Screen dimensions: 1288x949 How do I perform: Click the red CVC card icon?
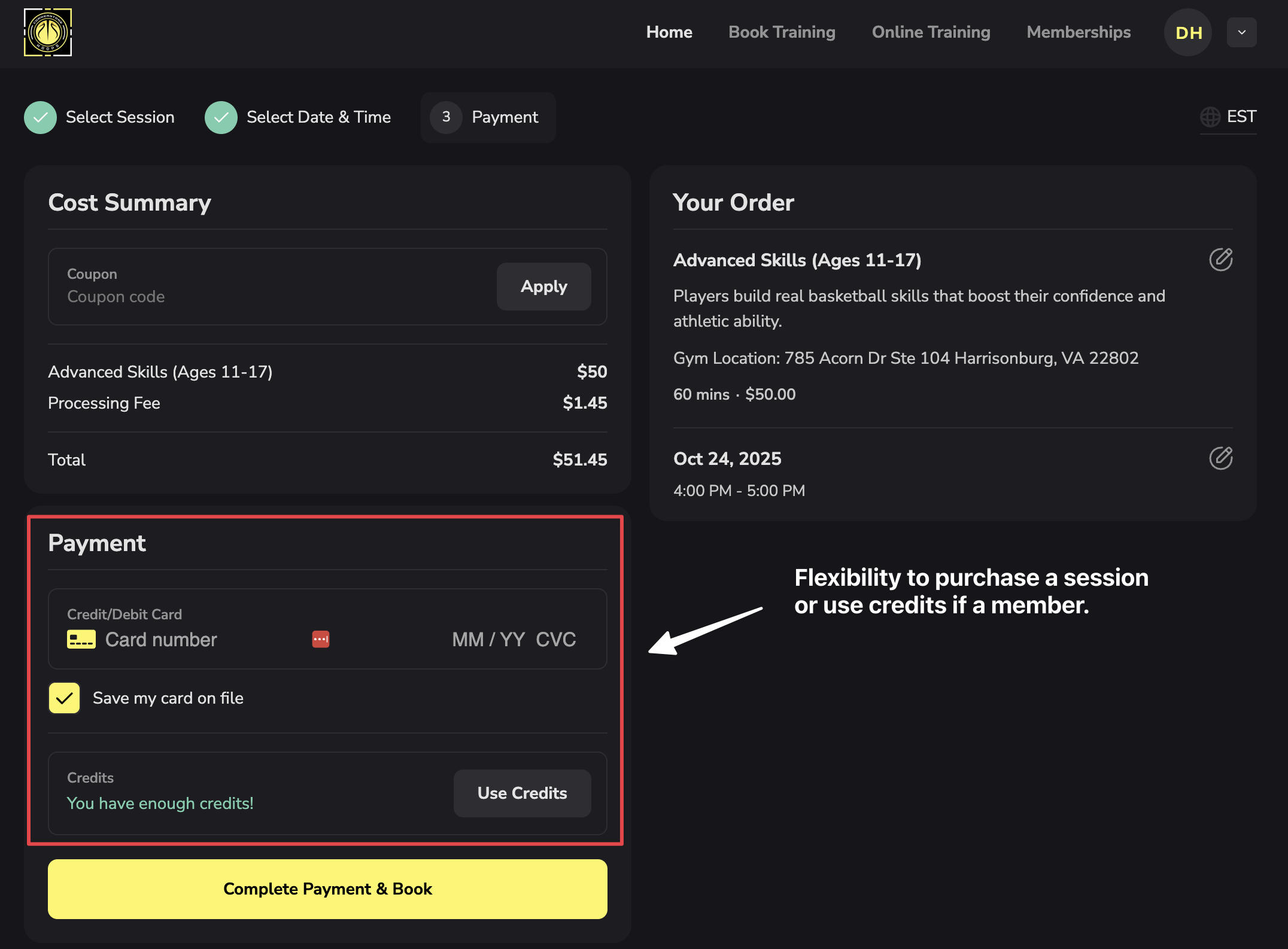[320, 638]
